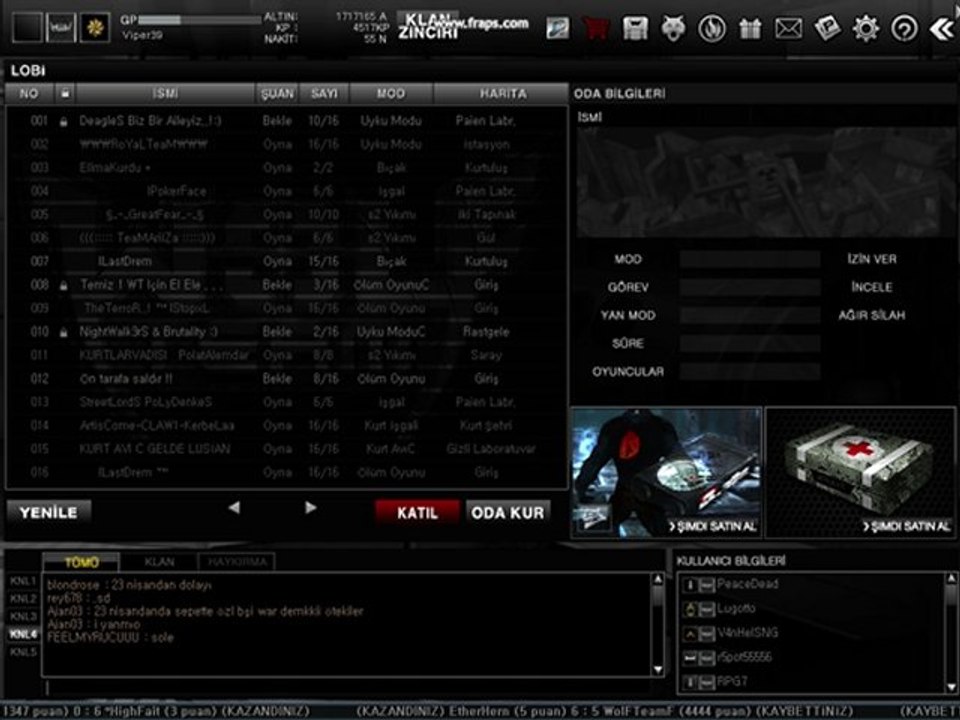
Task: Open the shop cart icon
Action: click(596, 28)
